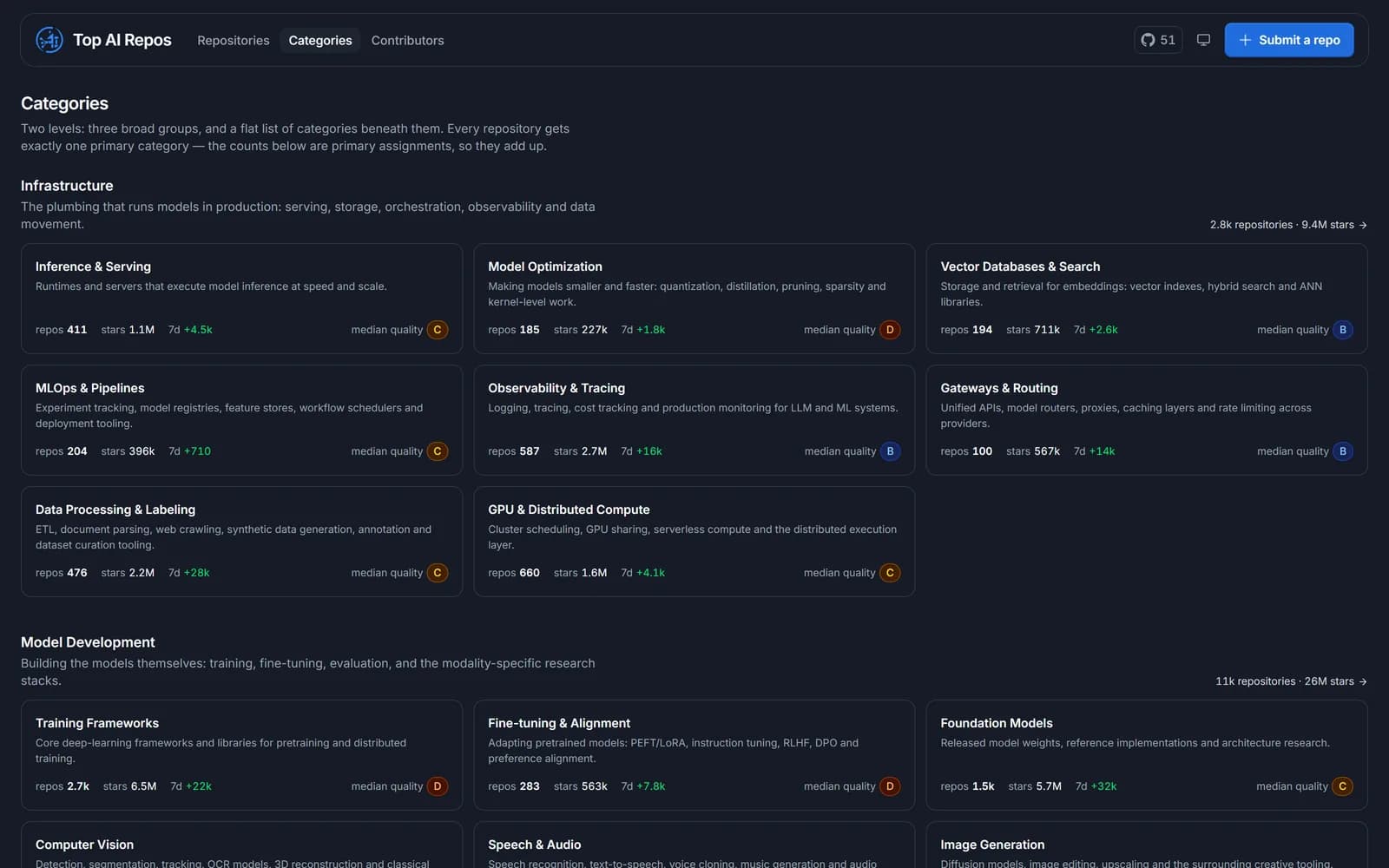
Task: Click the Submit a repo button
Action: 1289,40
